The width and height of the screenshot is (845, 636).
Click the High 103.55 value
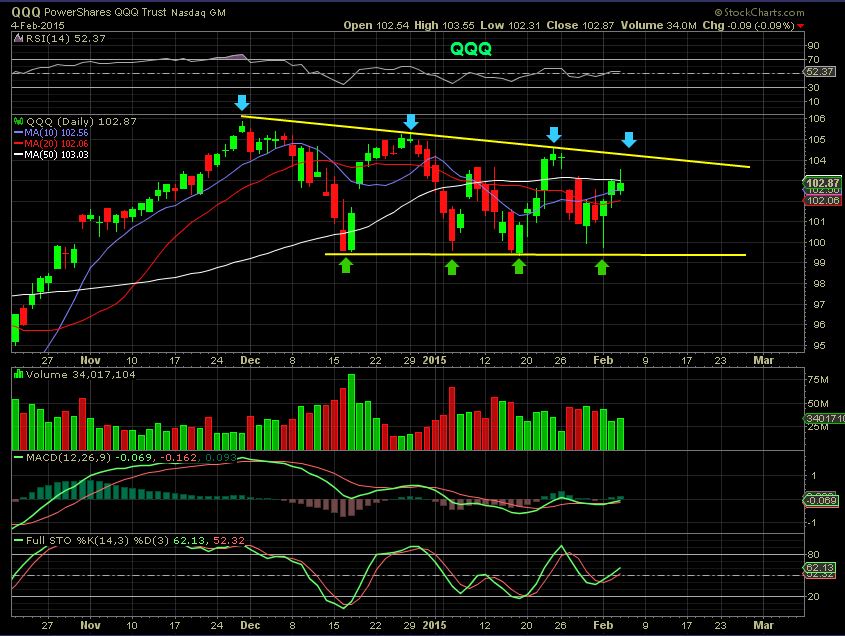444,25
